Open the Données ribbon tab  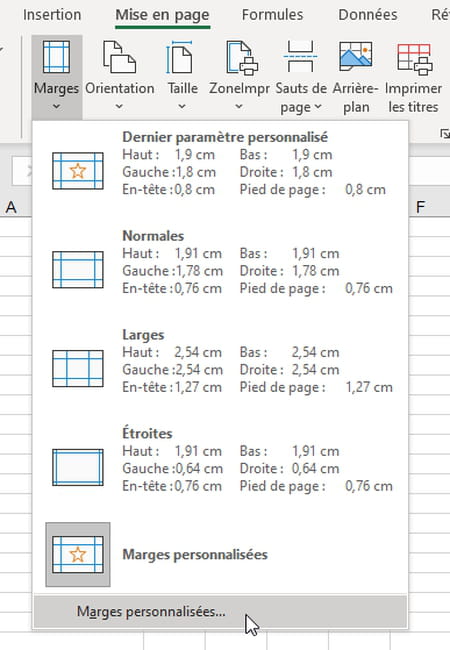click(x=368, y=15)
